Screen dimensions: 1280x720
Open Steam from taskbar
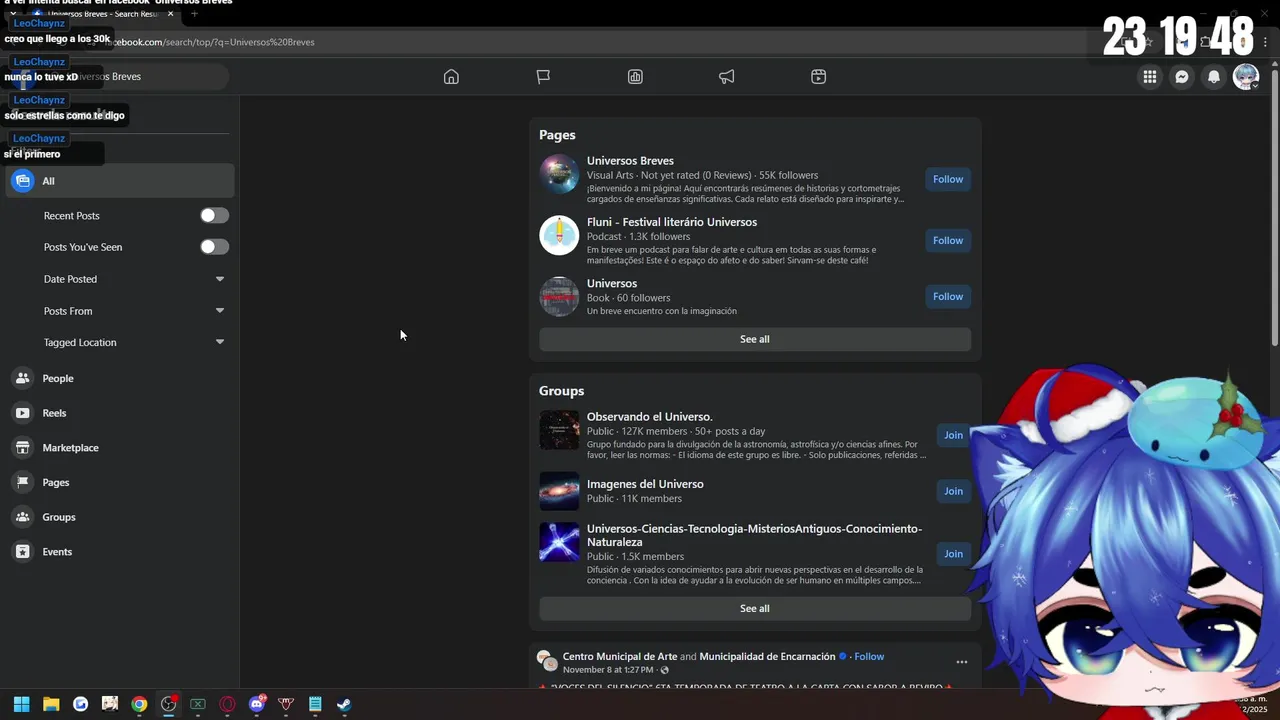(344, 704)
